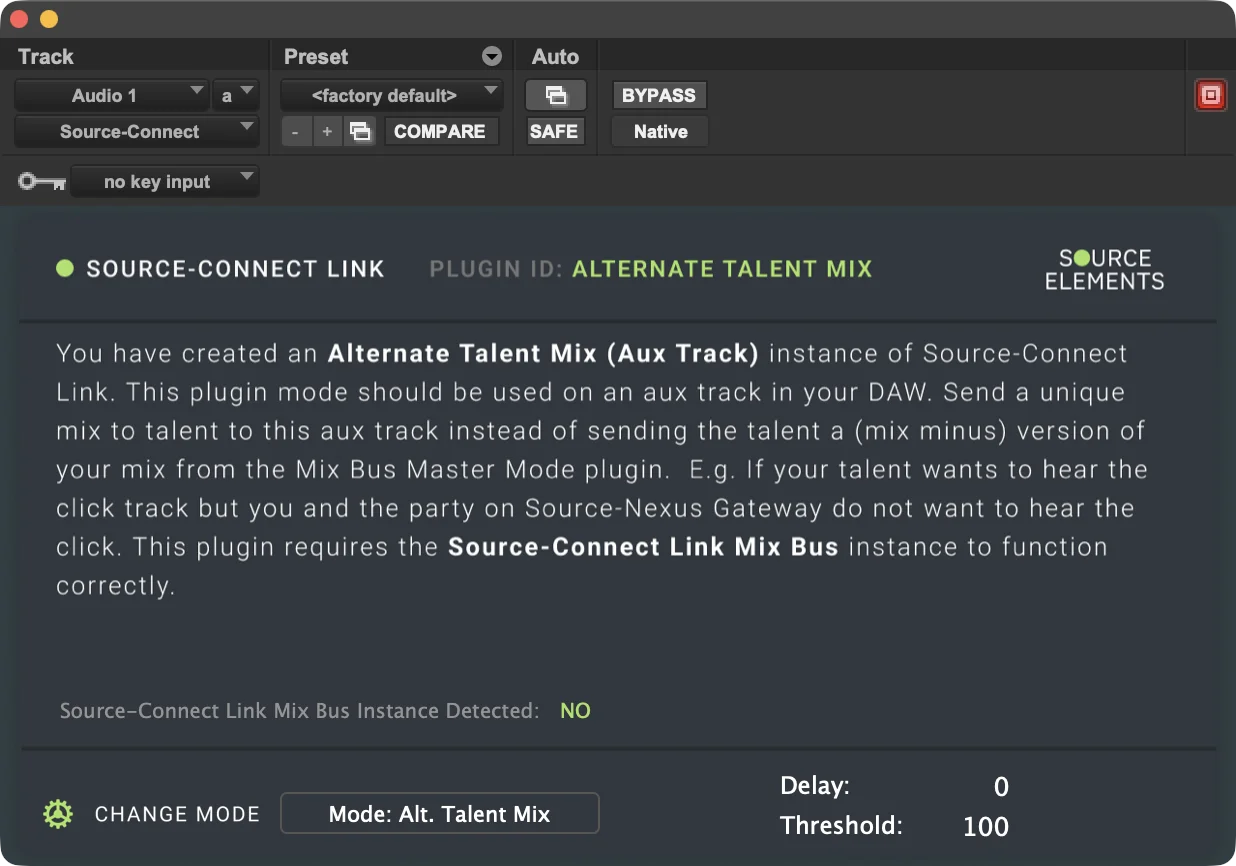Click the Delay: label

(815, 786)
